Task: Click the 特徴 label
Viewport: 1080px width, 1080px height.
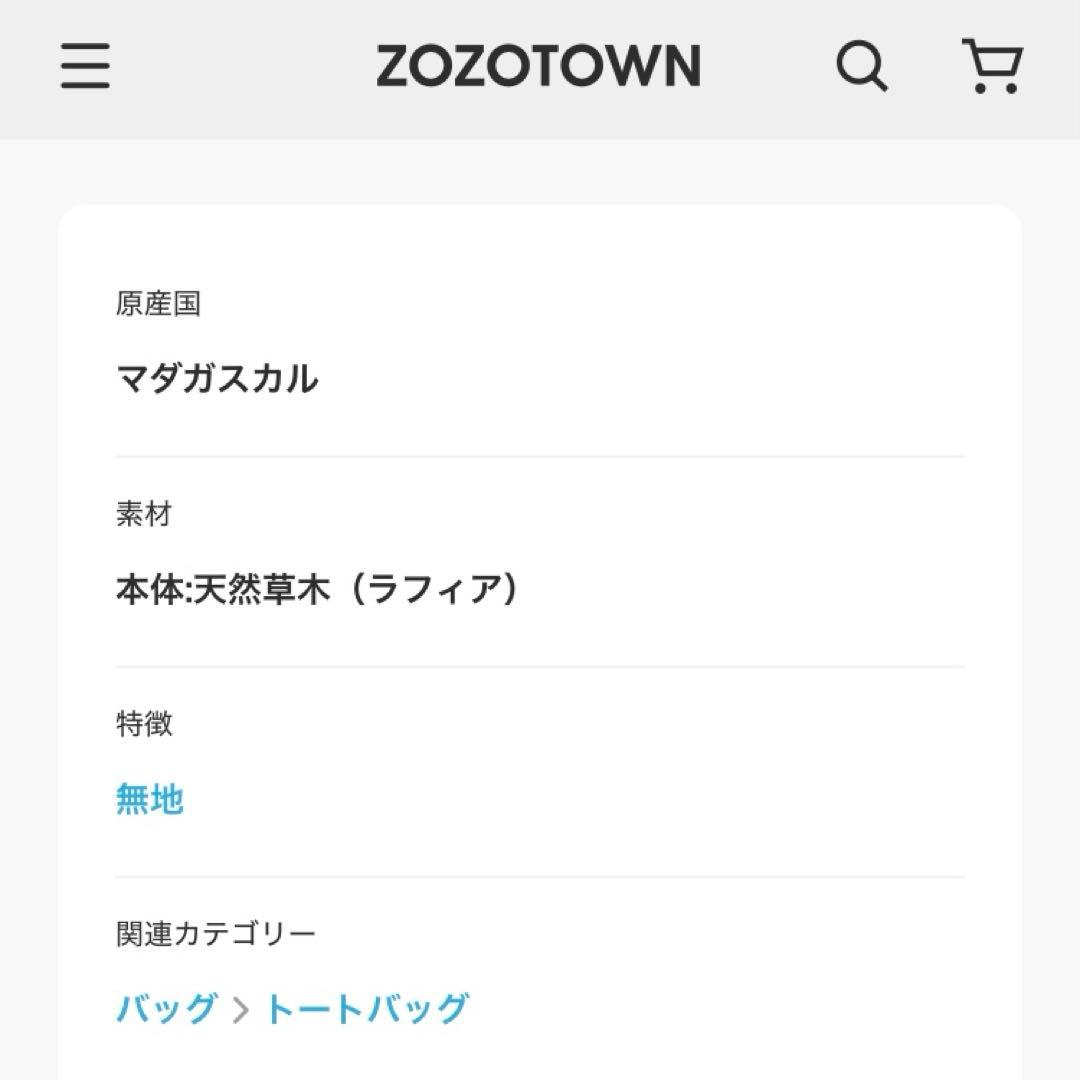Action: [x=144, y=724]
